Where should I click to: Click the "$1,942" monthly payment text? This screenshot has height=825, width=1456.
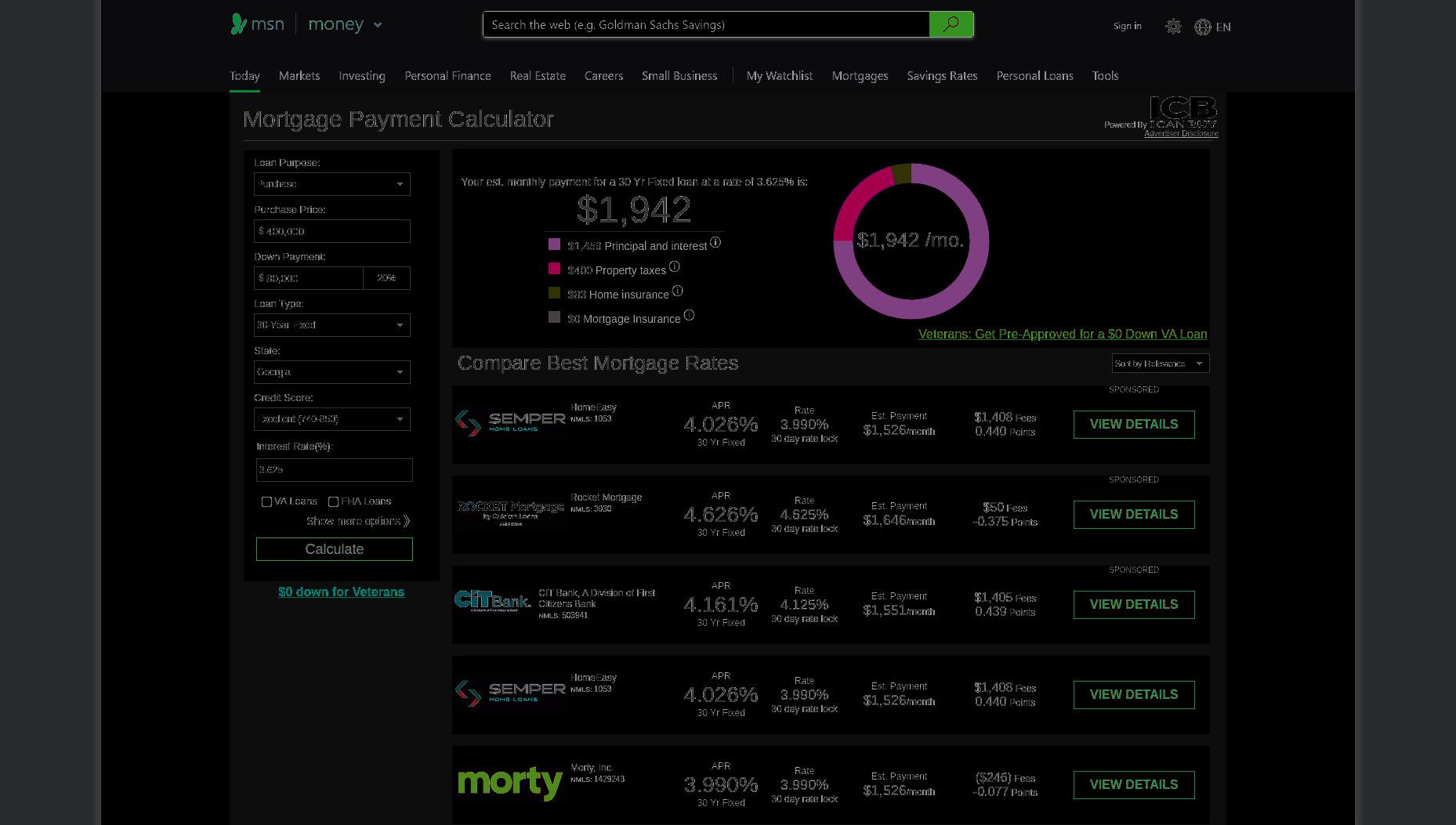click(634, 210)
